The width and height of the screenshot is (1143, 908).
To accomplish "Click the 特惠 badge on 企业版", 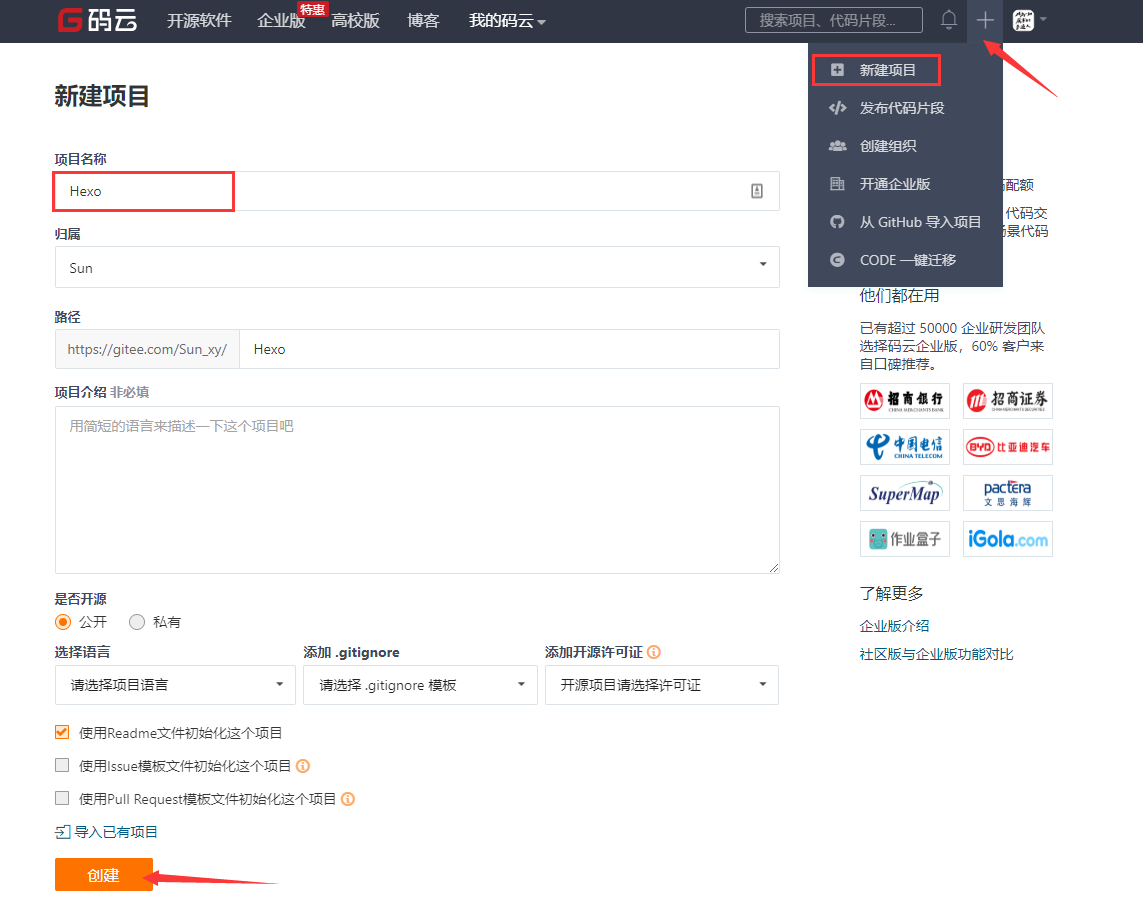I will pyautogui.click(x=313, y=9).
